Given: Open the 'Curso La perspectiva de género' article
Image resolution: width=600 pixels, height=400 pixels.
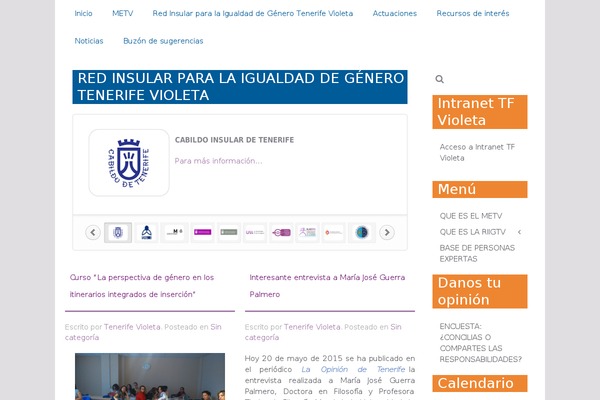Looking at the screenshot, I should click(142, 286).
